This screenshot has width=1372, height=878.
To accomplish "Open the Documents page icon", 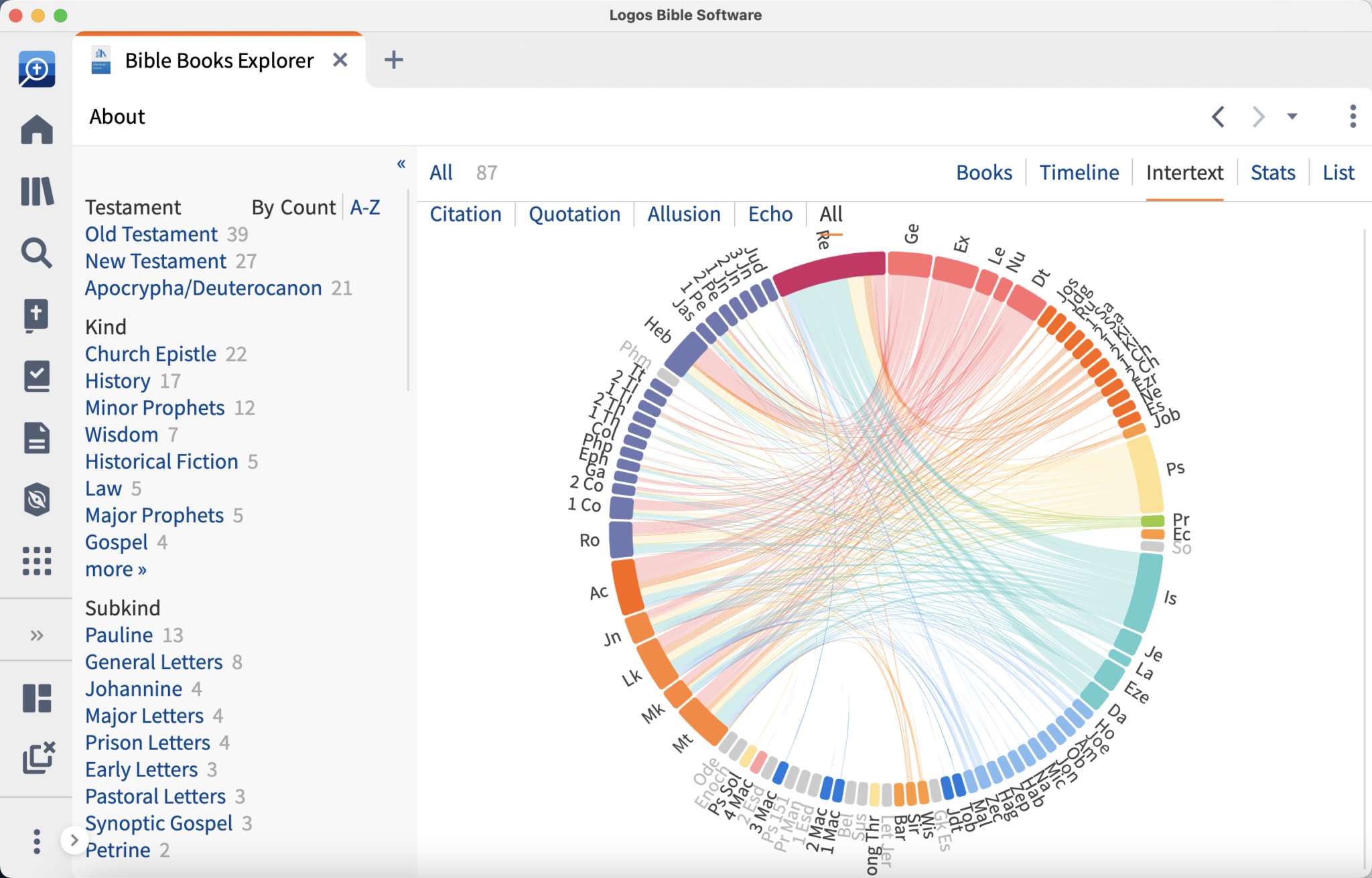I will click(x=36, y=438).
